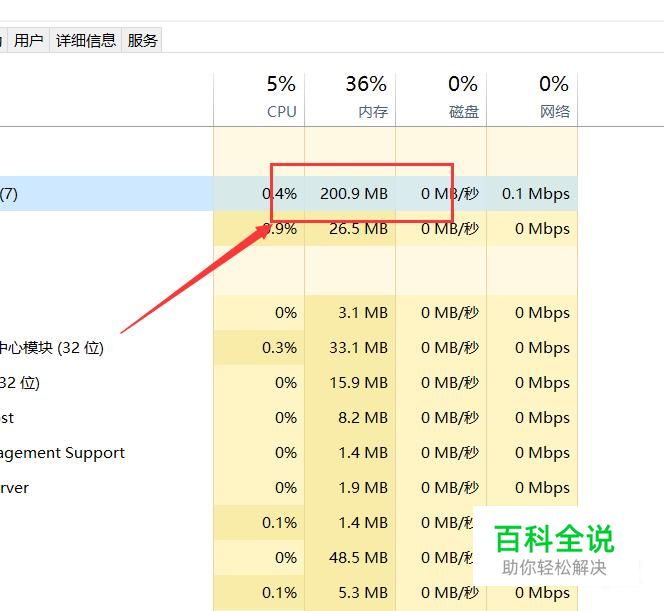Viewport: 664px width, 611px height.
Task: Sort by the 网络 column header
Action: click(532, 99)
